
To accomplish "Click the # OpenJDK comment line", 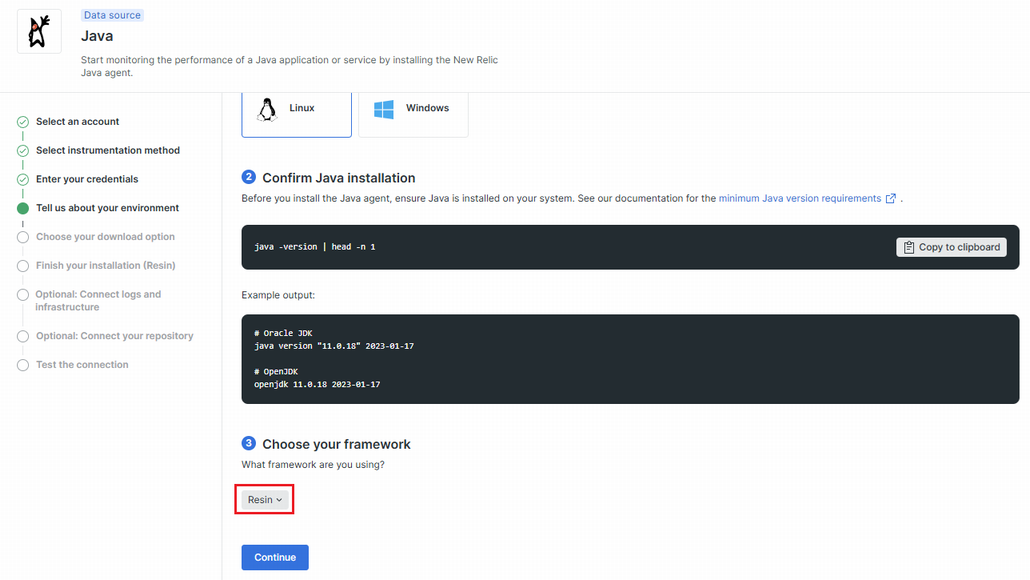I will pyautogui.click(x=276, y=372).
